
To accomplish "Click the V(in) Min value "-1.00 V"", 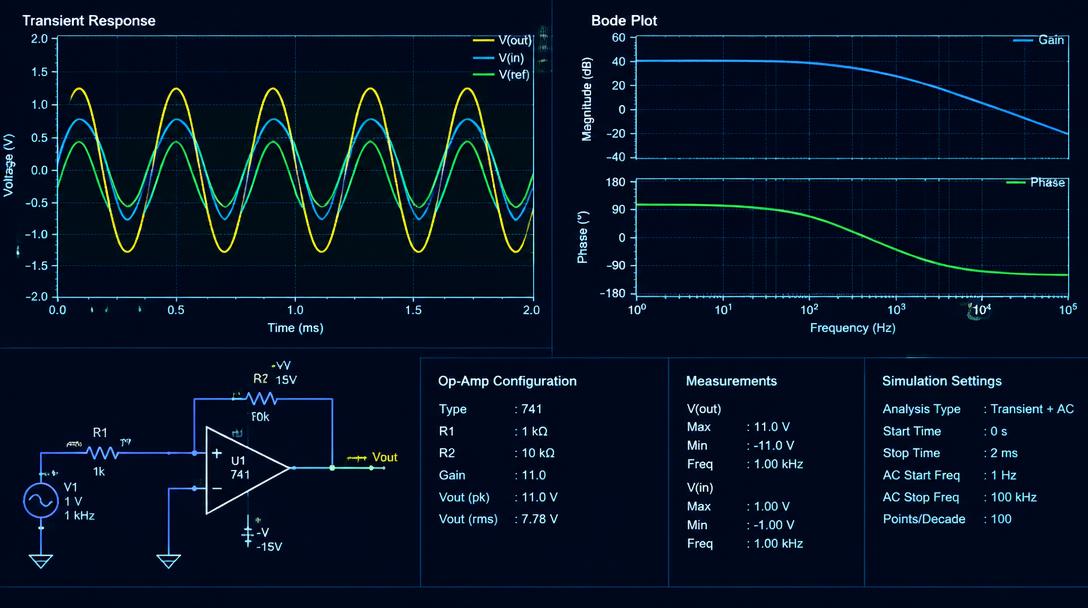I will click(774, 525).
